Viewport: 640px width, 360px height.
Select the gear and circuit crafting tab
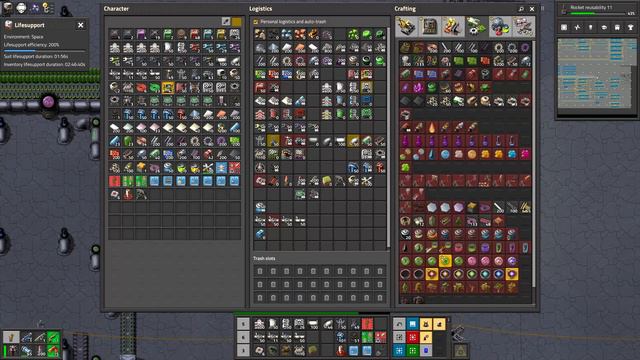(x=476, y=27)
